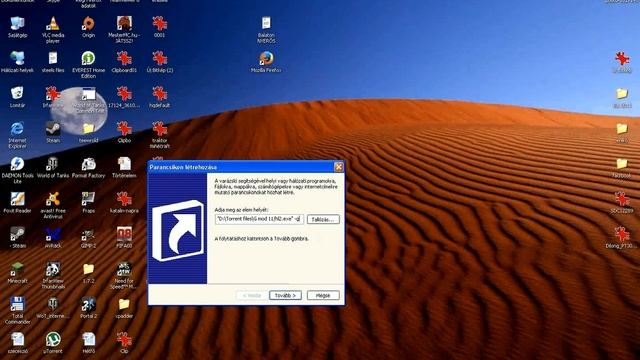Launch the FIFA 08 desktop icon
Image resolution: width=640 pixels, height=360 pixels.
point(124,234)
